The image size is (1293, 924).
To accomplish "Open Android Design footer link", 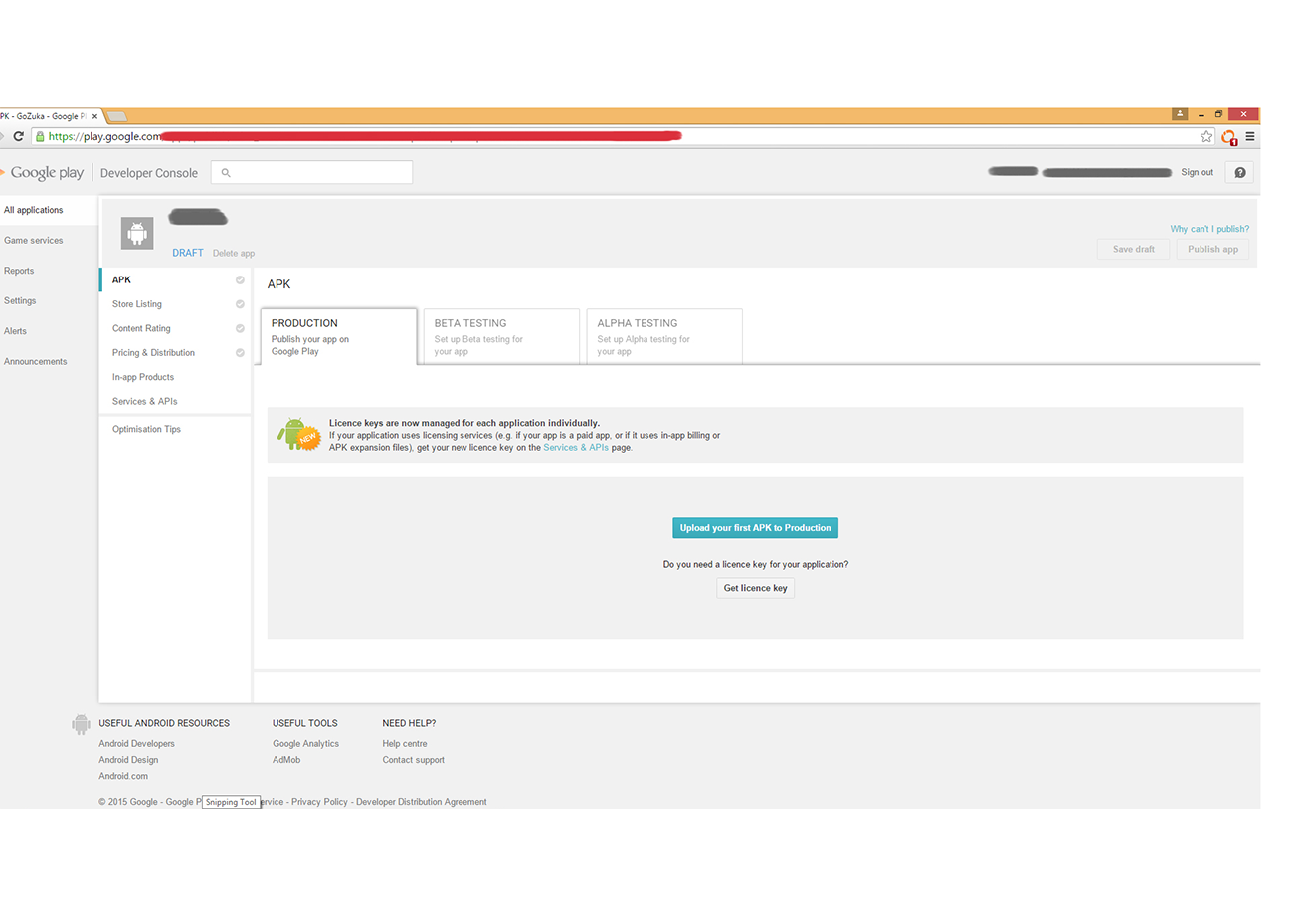I will [128, 760].
